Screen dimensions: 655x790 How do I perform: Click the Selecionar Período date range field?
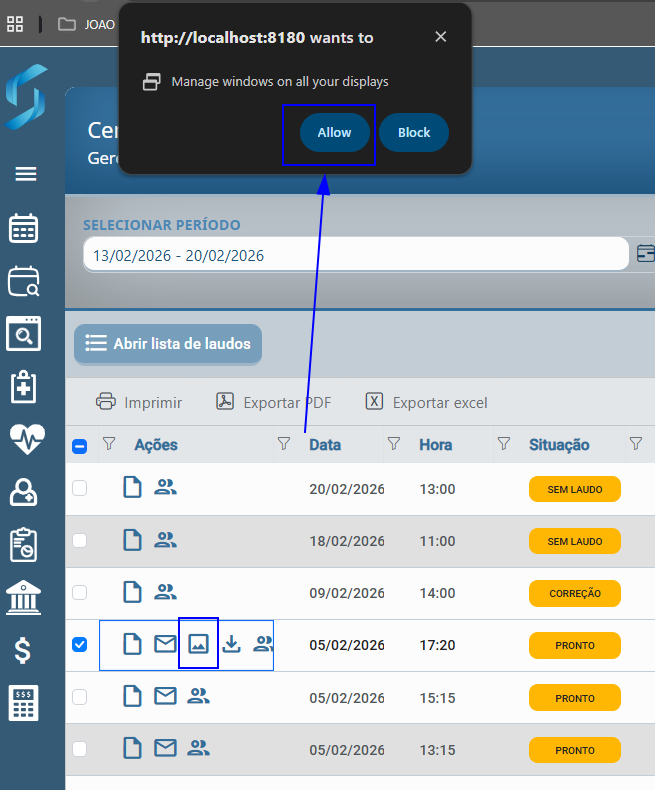[355, 256]
